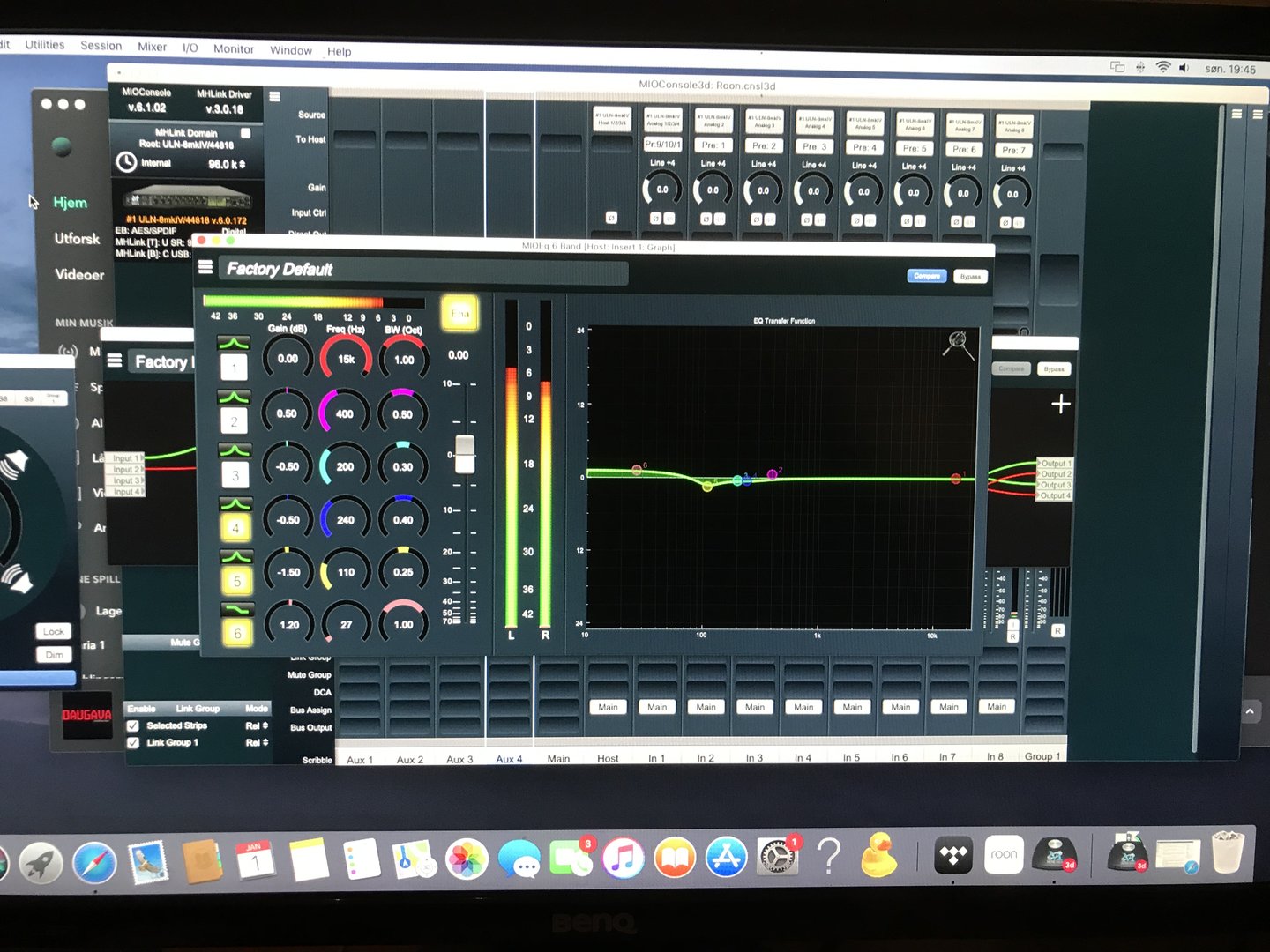Open Messages from the Dock
This screenshot has width=1270, height=952.
(519, 859)
